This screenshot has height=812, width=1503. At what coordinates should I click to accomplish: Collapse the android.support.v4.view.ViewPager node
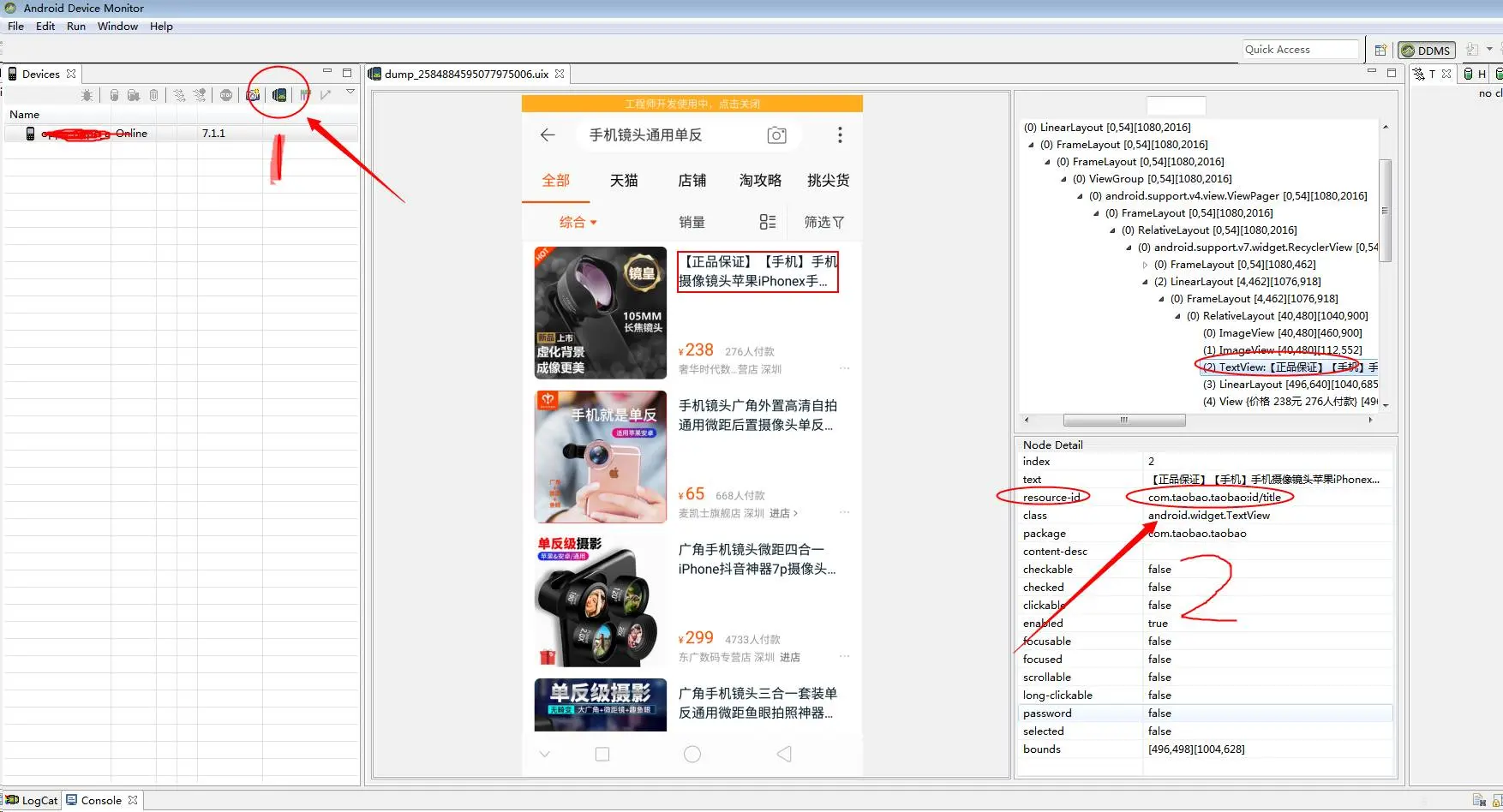[1081, 196]
